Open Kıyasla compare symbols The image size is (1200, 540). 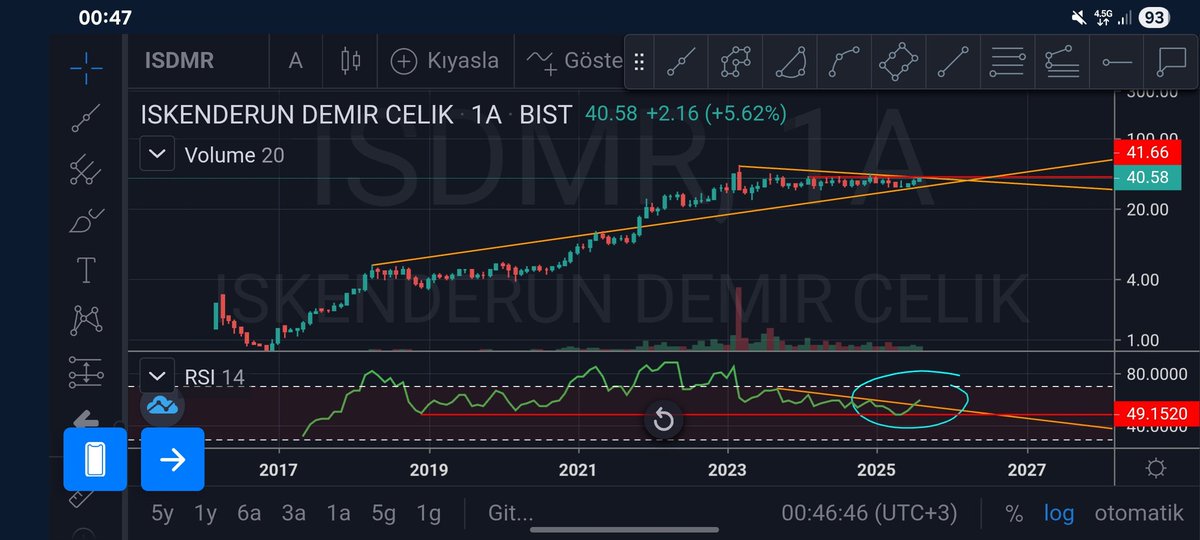(445, 61)
